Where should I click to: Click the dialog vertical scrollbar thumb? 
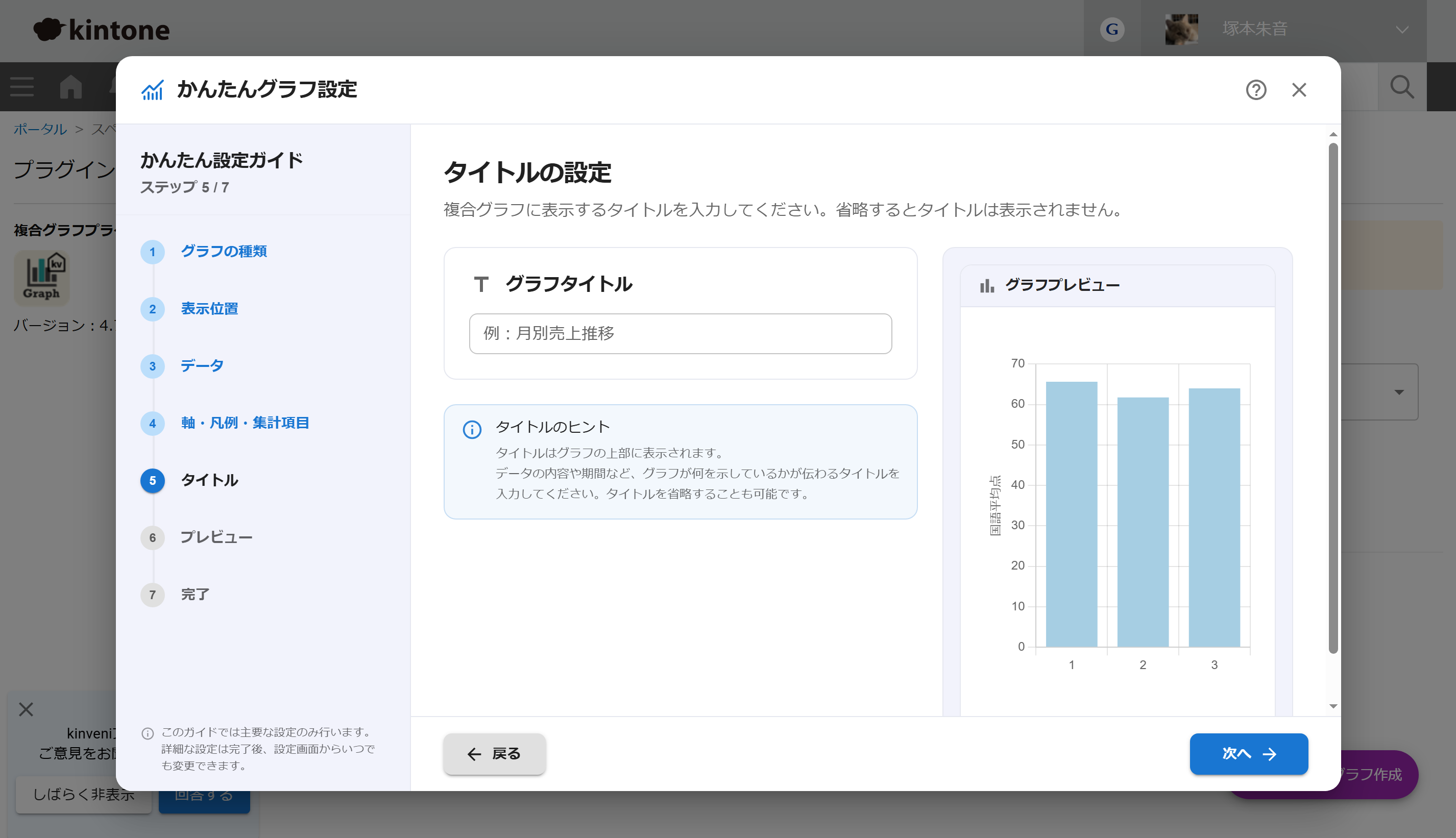point(1333,398)
